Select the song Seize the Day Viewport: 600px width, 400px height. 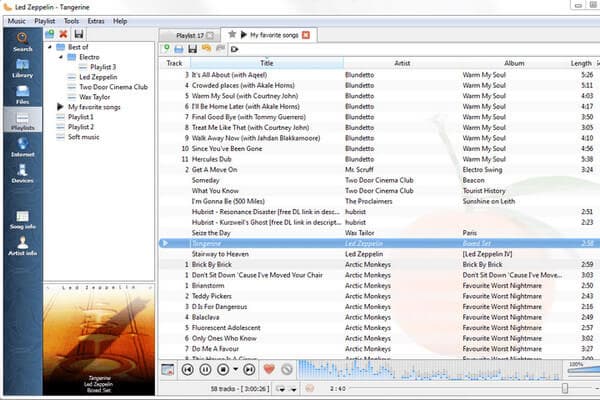tap(211, 233)
